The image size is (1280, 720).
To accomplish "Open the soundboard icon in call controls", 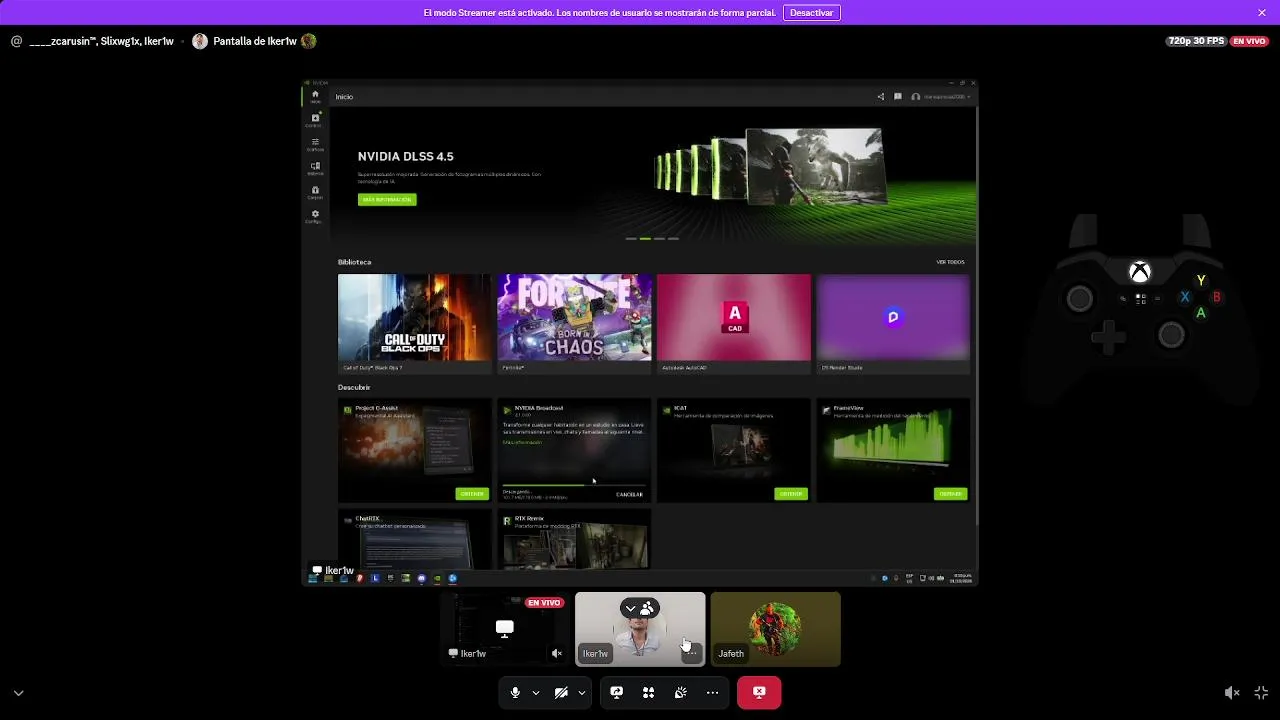I will [x=680, y=692].
